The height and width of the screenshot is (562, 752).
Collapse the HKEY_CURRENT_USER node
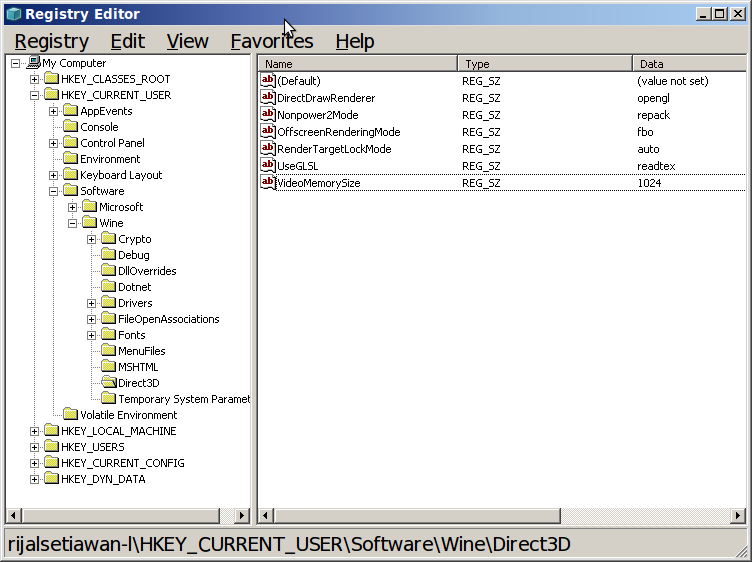35,95
